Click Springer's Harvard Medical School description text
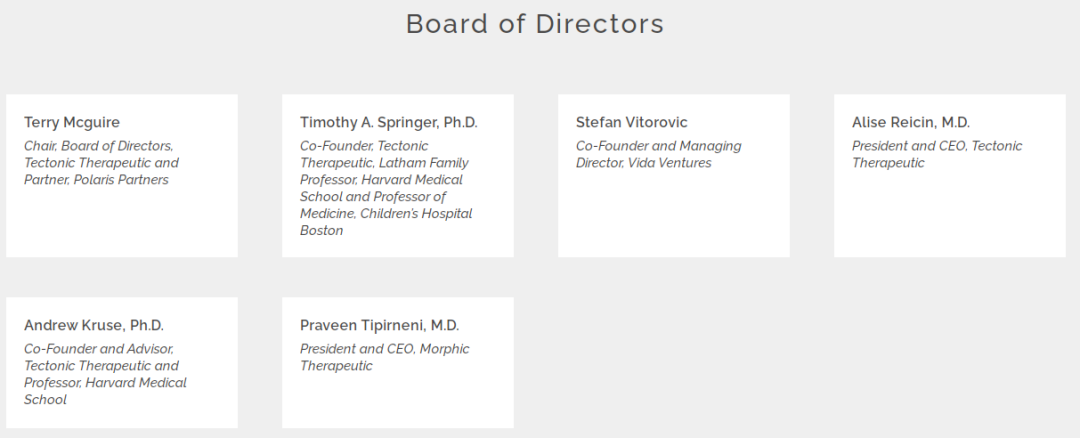Image resolution: width=1080 pixels, height=438 pixels. (x=386, y=188)
